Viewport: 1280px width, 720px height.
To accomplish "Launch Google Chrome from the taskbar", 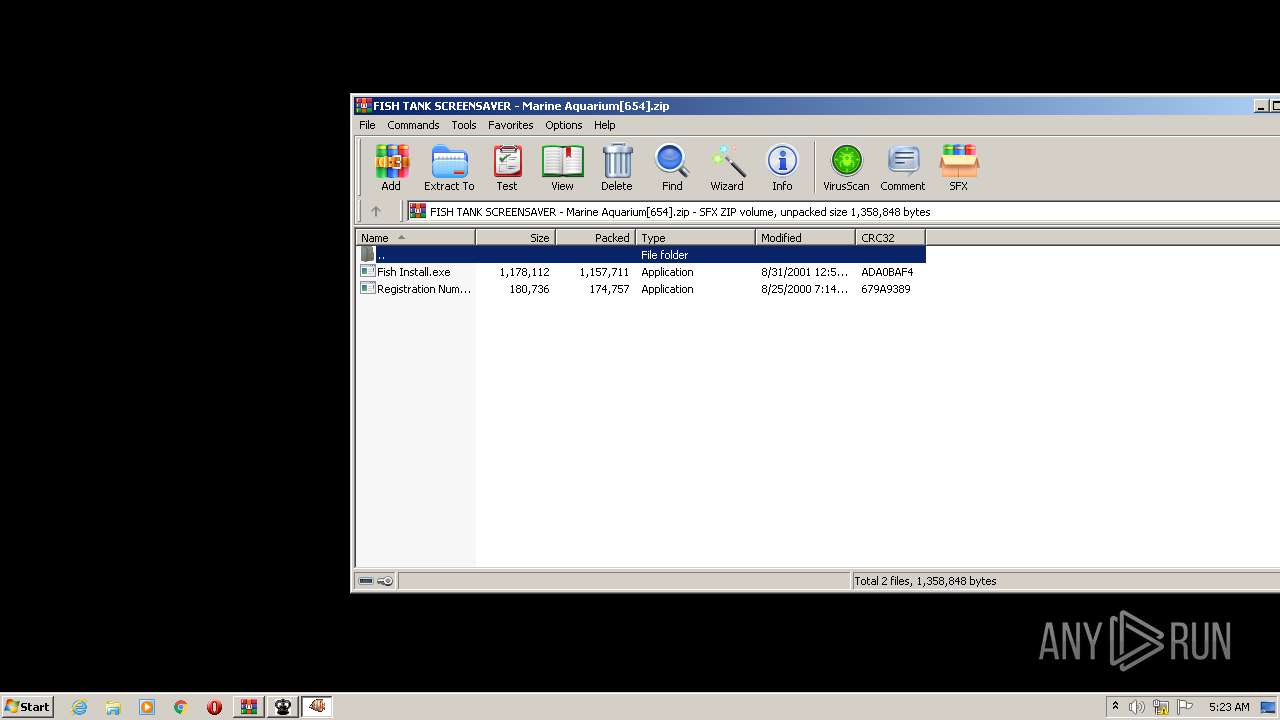I will coord(180,707).
